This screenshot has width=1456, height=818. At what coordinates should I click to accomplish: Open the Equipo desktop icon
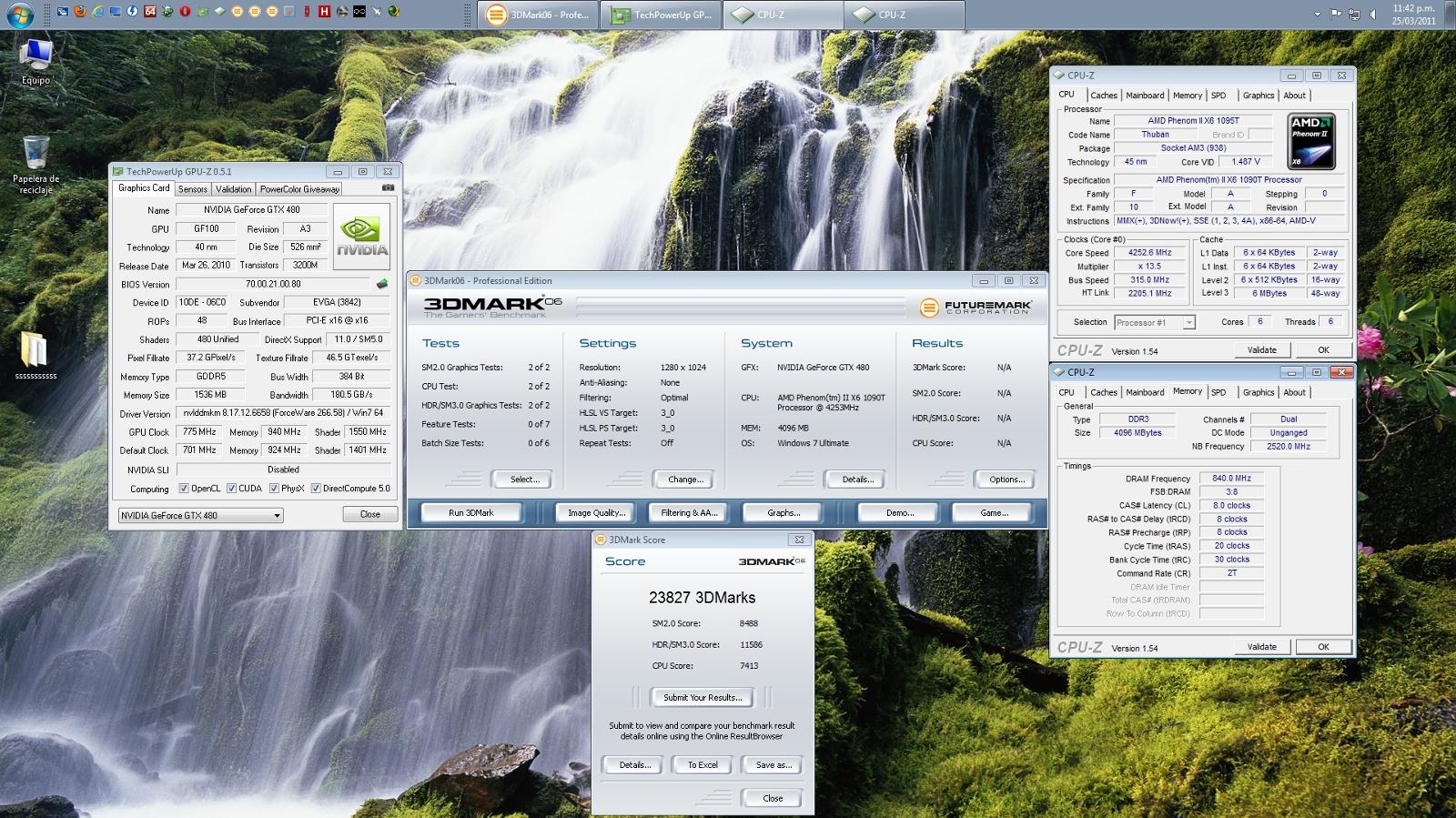35,62
